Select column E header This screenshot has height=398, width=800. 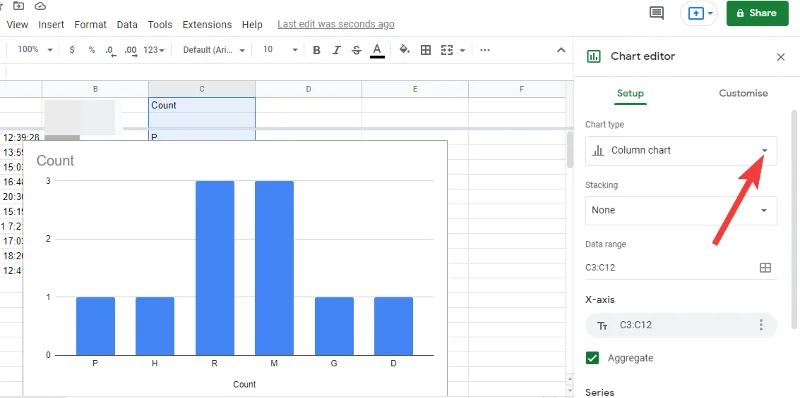415,89
